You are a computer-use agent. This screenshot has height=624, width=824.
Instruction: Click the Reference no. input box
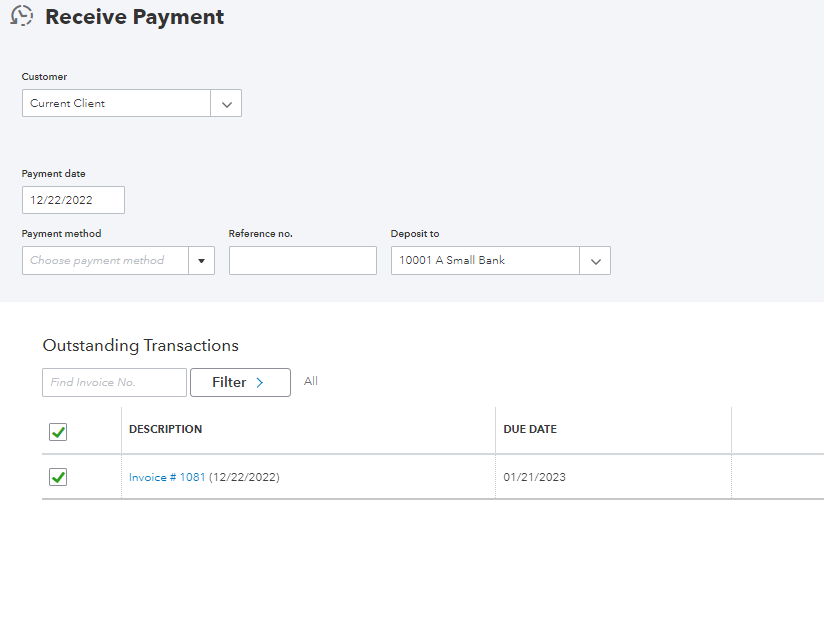[302, 260]
